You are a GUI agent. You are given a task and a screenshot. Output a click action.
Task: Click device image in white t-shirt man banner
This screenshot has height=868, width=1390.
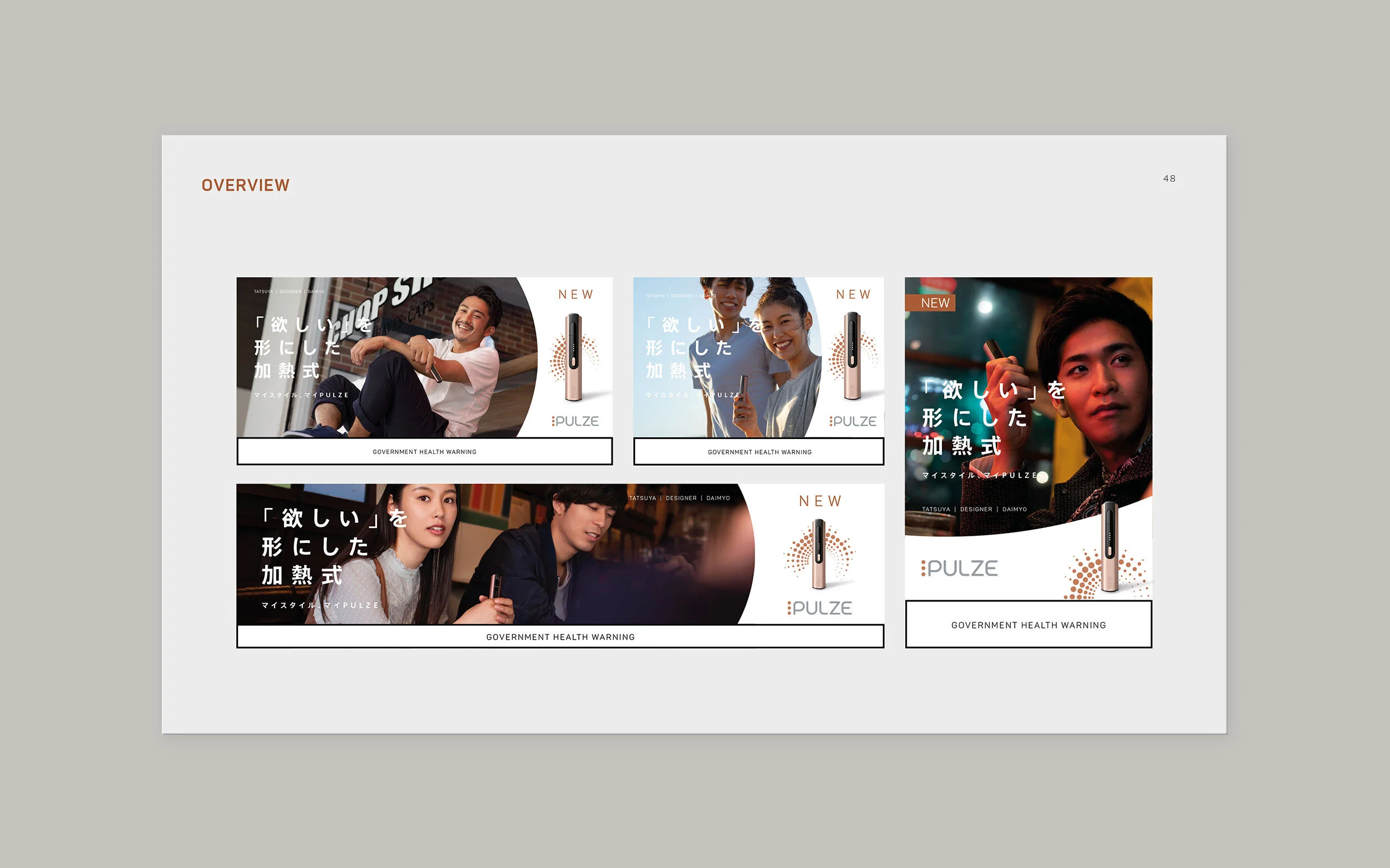pos(574,357)
